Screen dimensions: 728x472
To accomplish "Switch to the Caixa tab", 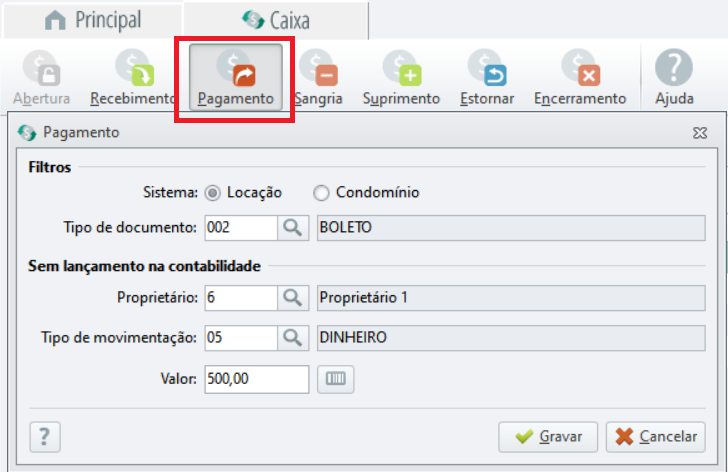I will tap(276, 20).
